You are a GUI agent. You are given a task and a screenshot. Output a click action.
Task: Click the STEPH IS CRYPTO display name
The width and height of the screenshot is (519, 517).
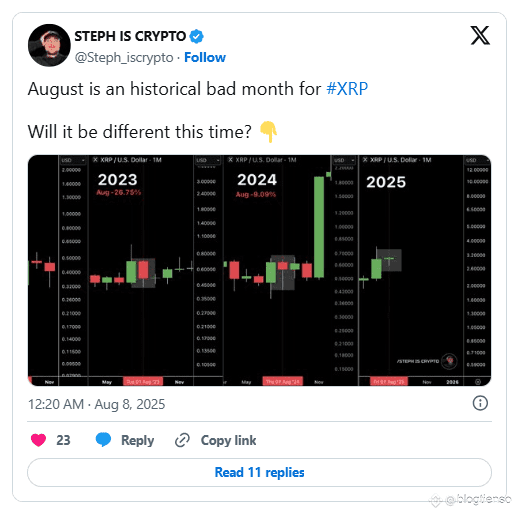tap(130, 36)
